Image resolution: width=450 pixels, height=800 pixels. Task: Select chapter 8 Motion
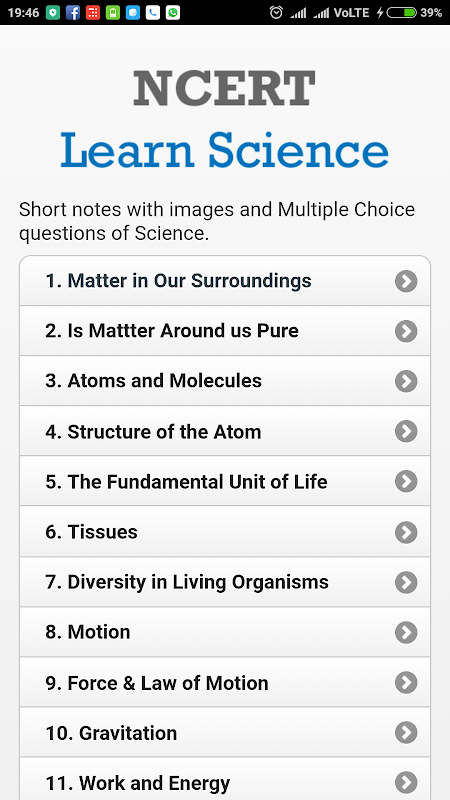tap(225, 632)
